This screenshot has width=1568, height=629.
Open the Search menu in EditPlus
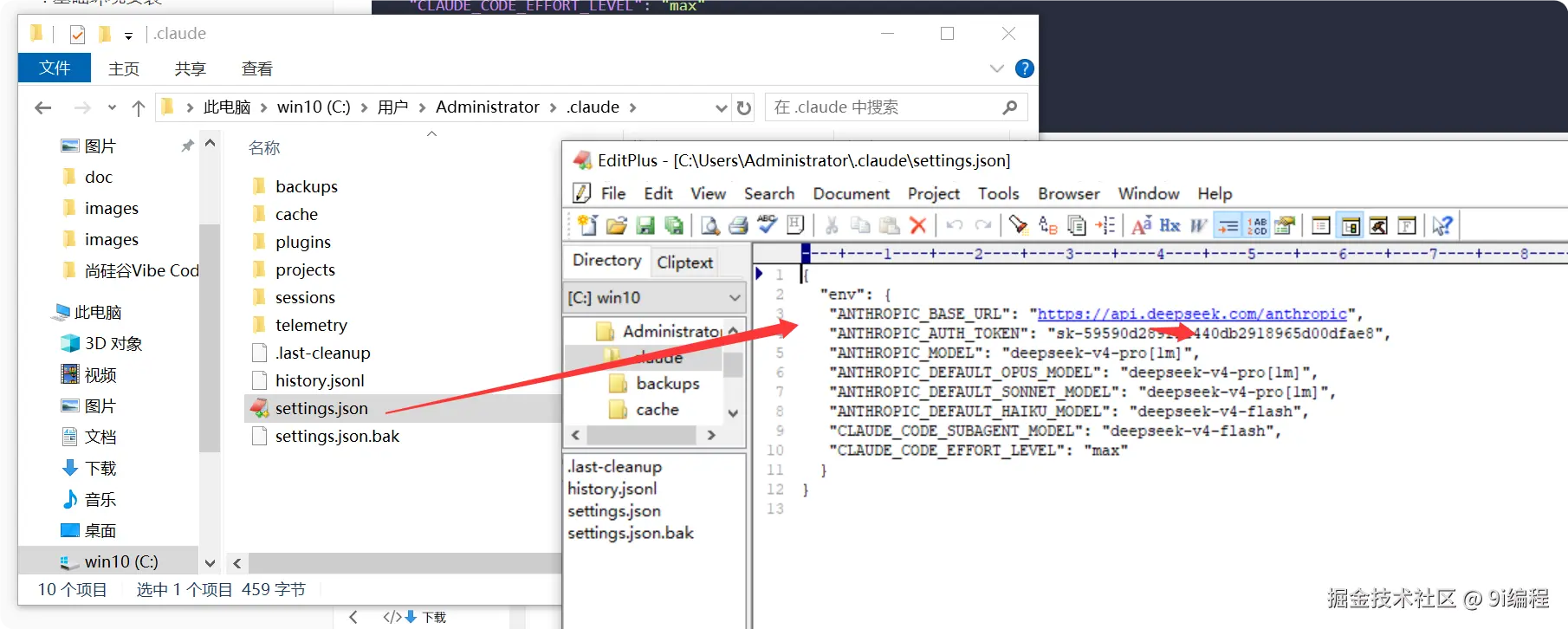click(769, 193)
